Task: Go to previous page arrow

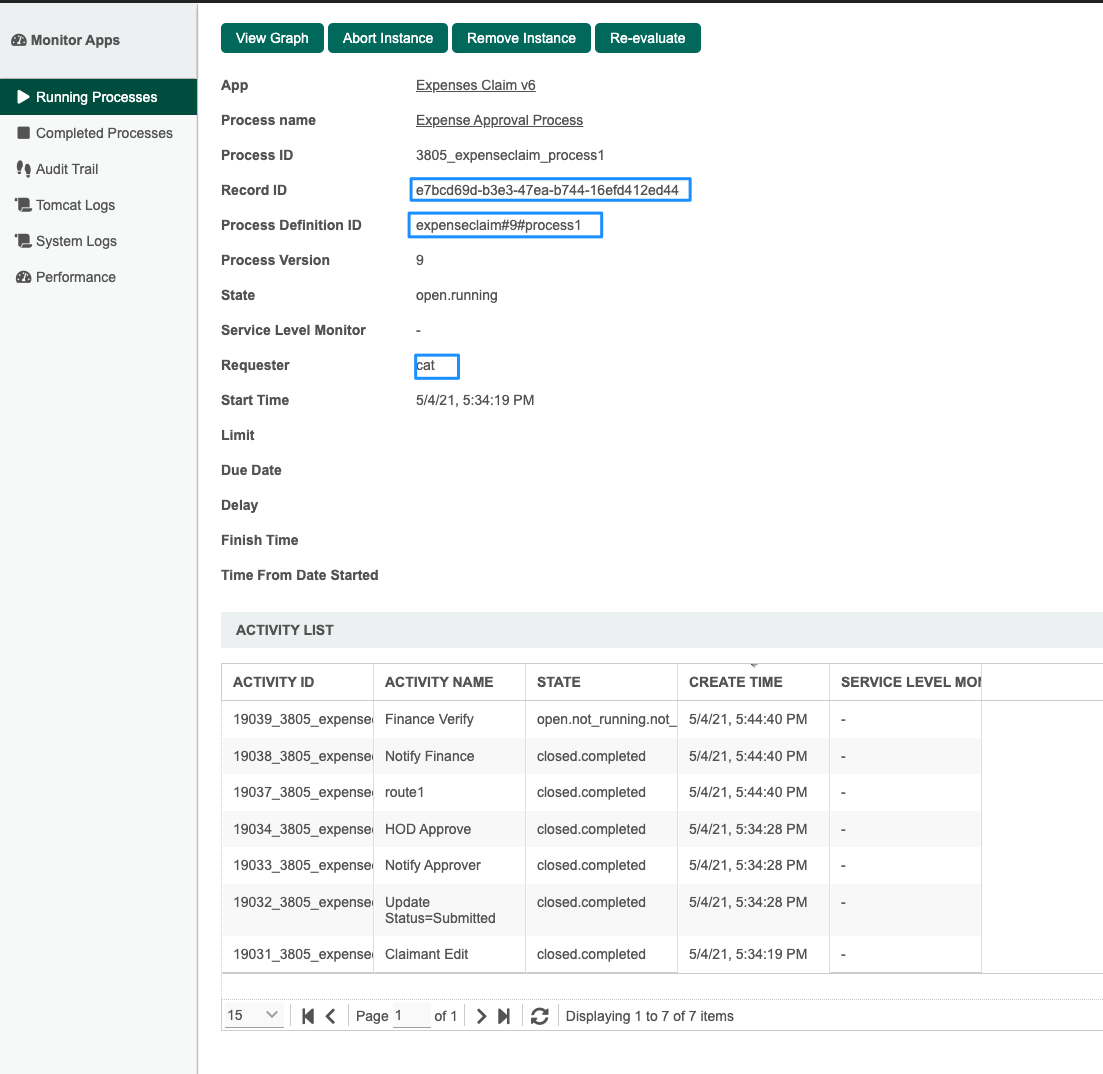Action: (331, 1016)
